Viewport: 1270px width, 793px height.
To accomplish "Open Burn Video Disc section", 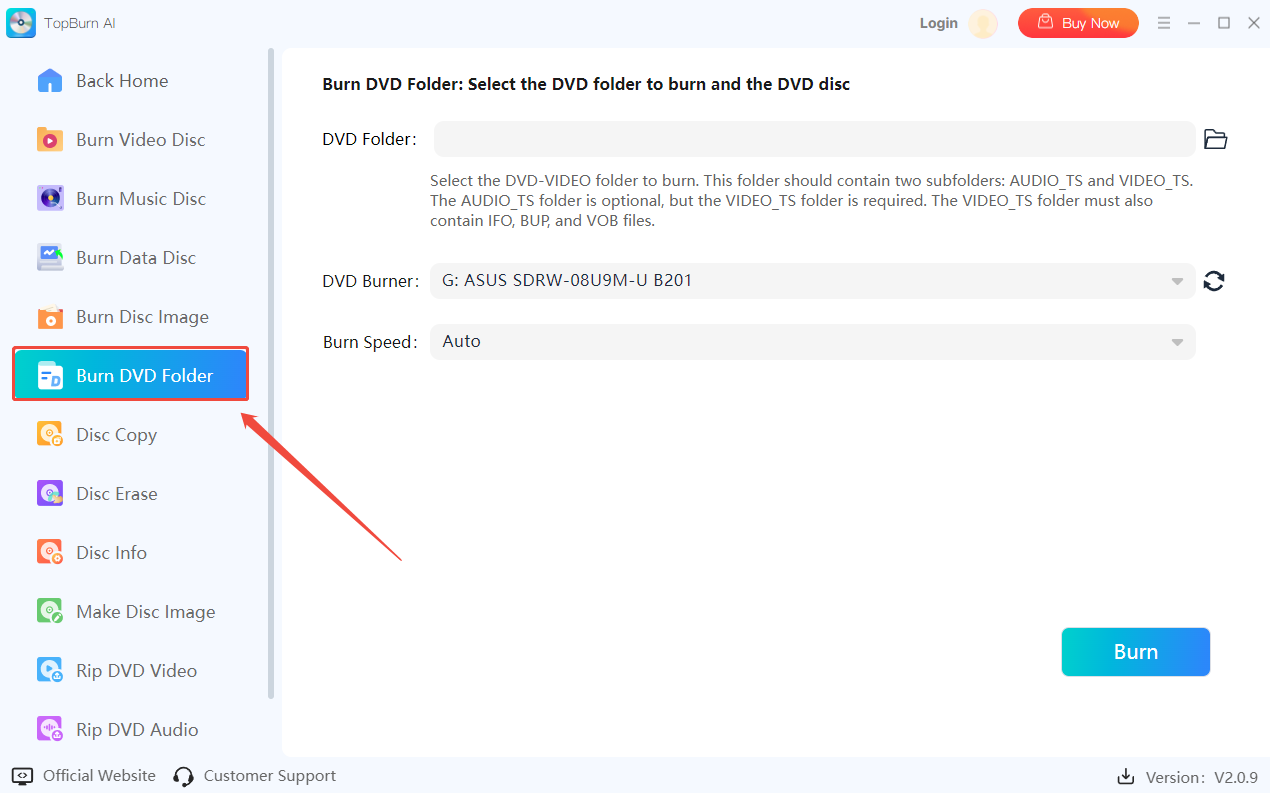I will coord(140,140).
